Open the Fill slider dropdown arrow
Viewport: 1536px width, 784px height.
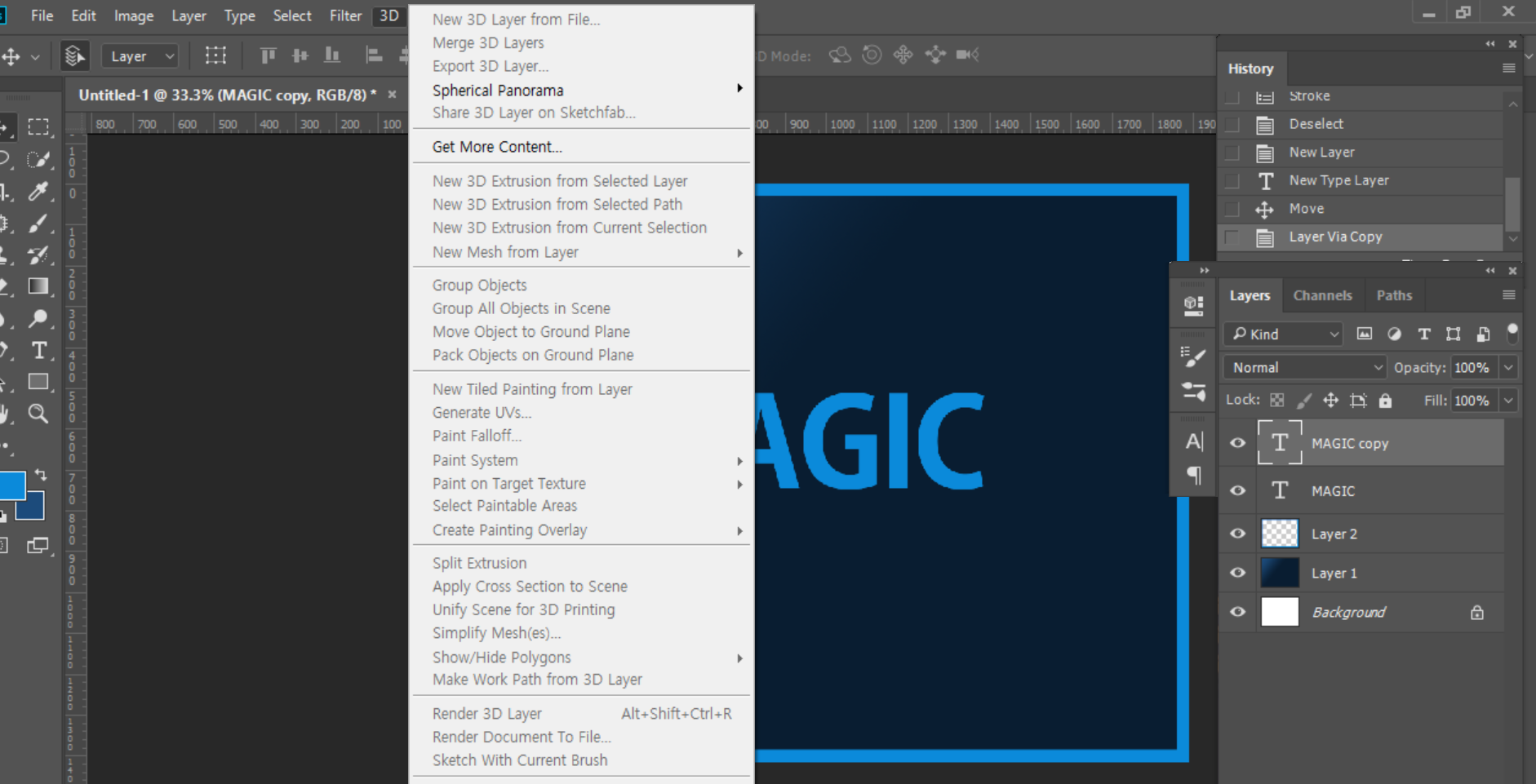[x=1508, y=401]
